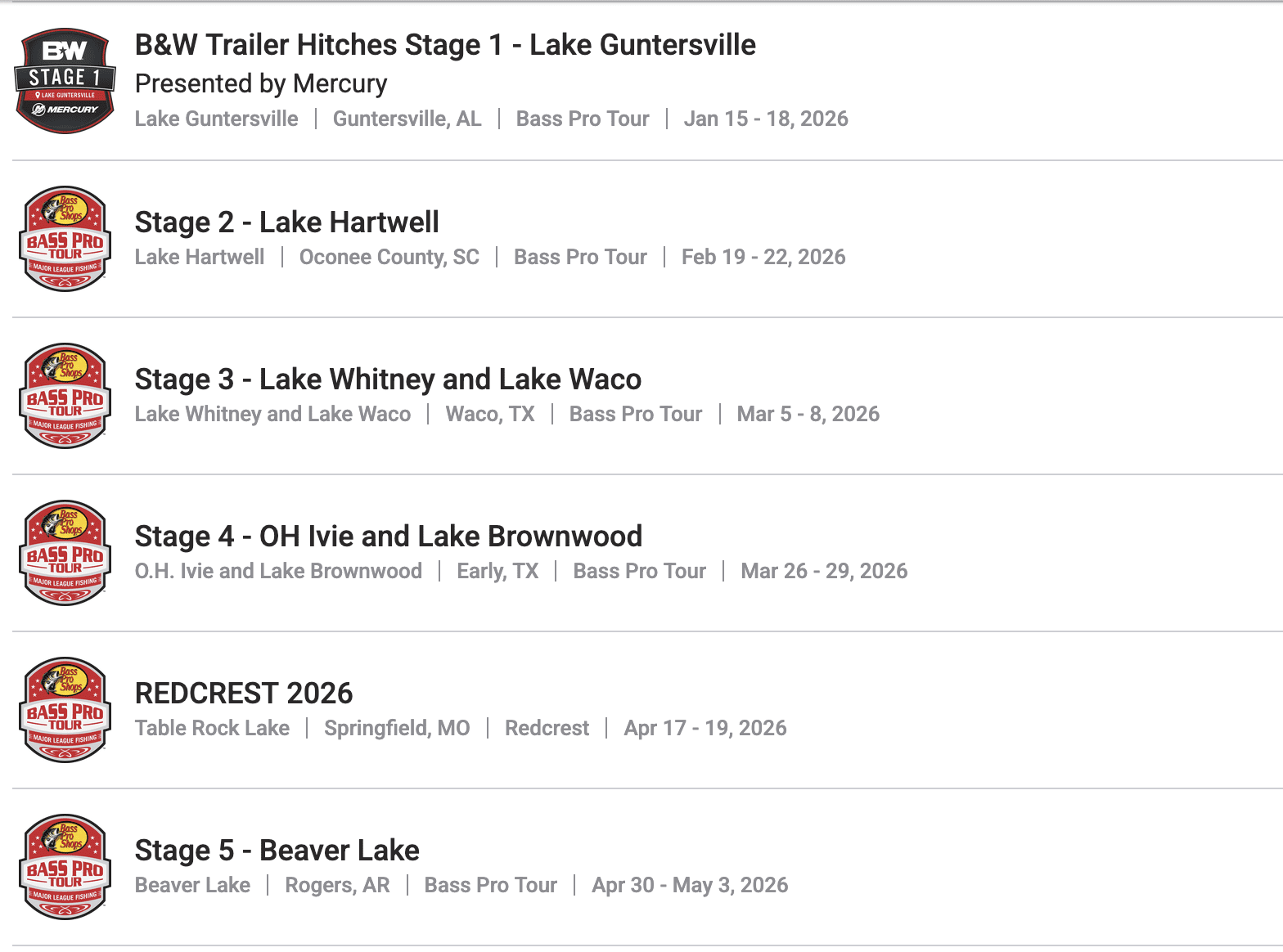
Task: Click the Rogers, AR location text
Action: [337, 886]
